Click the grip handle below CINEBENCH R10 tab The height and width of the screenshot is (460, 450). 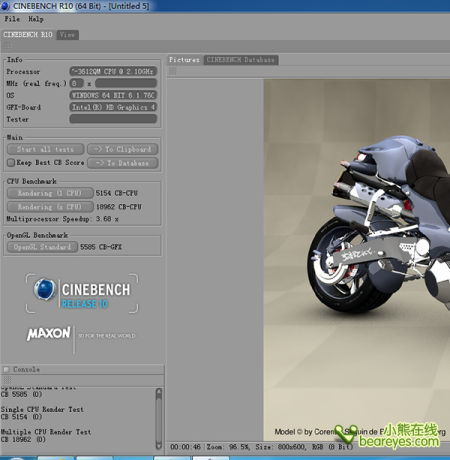click(8, 45)
